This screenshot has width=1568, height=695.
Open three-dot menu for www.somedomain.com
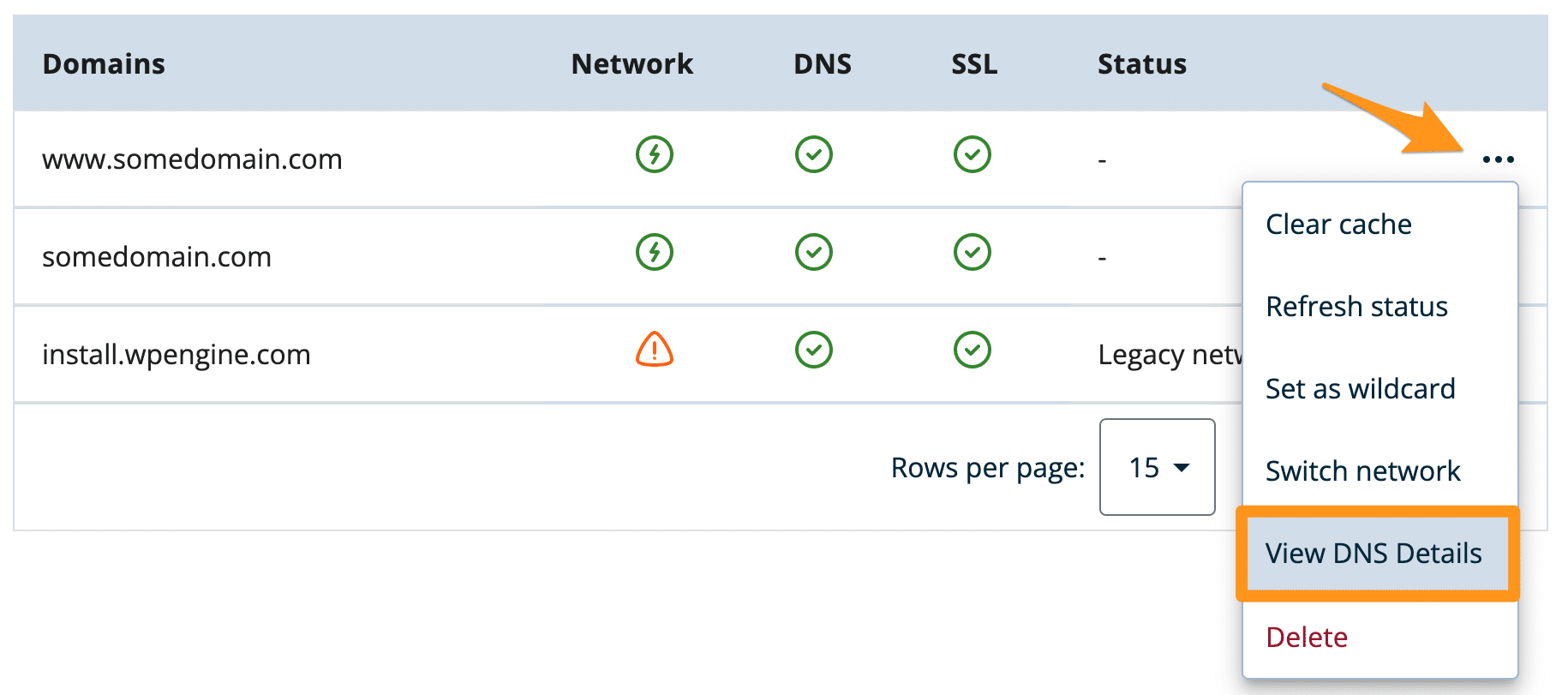(x=1498, y=159)
